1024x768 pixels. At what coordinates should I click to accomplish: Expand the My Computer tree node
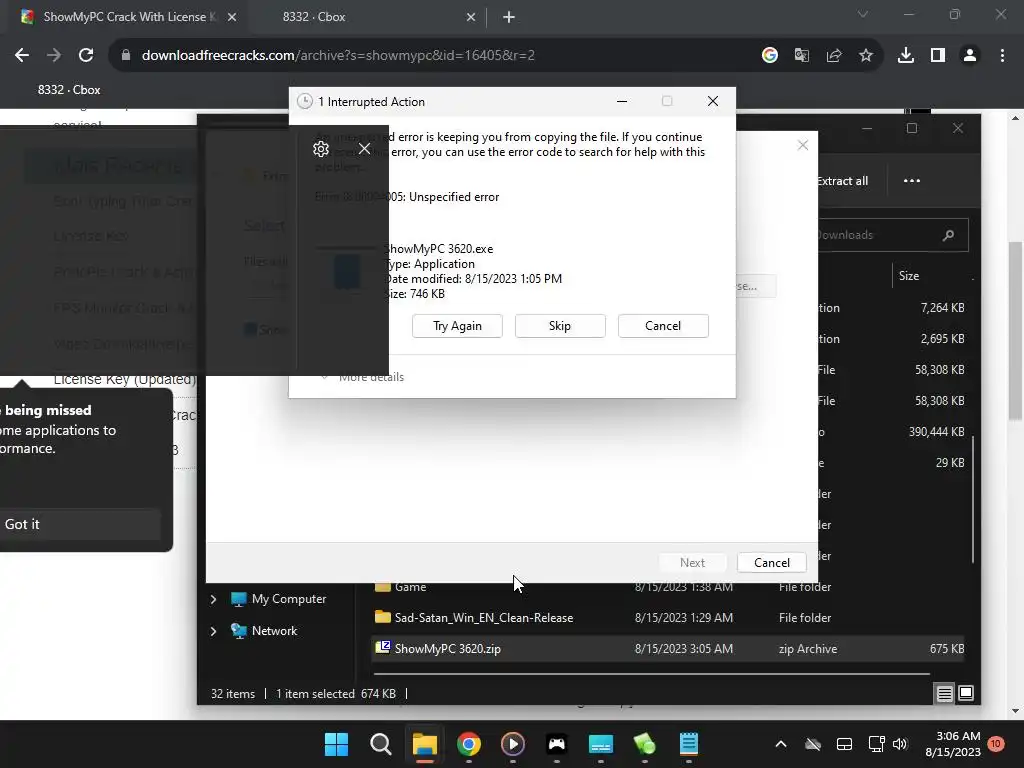point(213,599)
